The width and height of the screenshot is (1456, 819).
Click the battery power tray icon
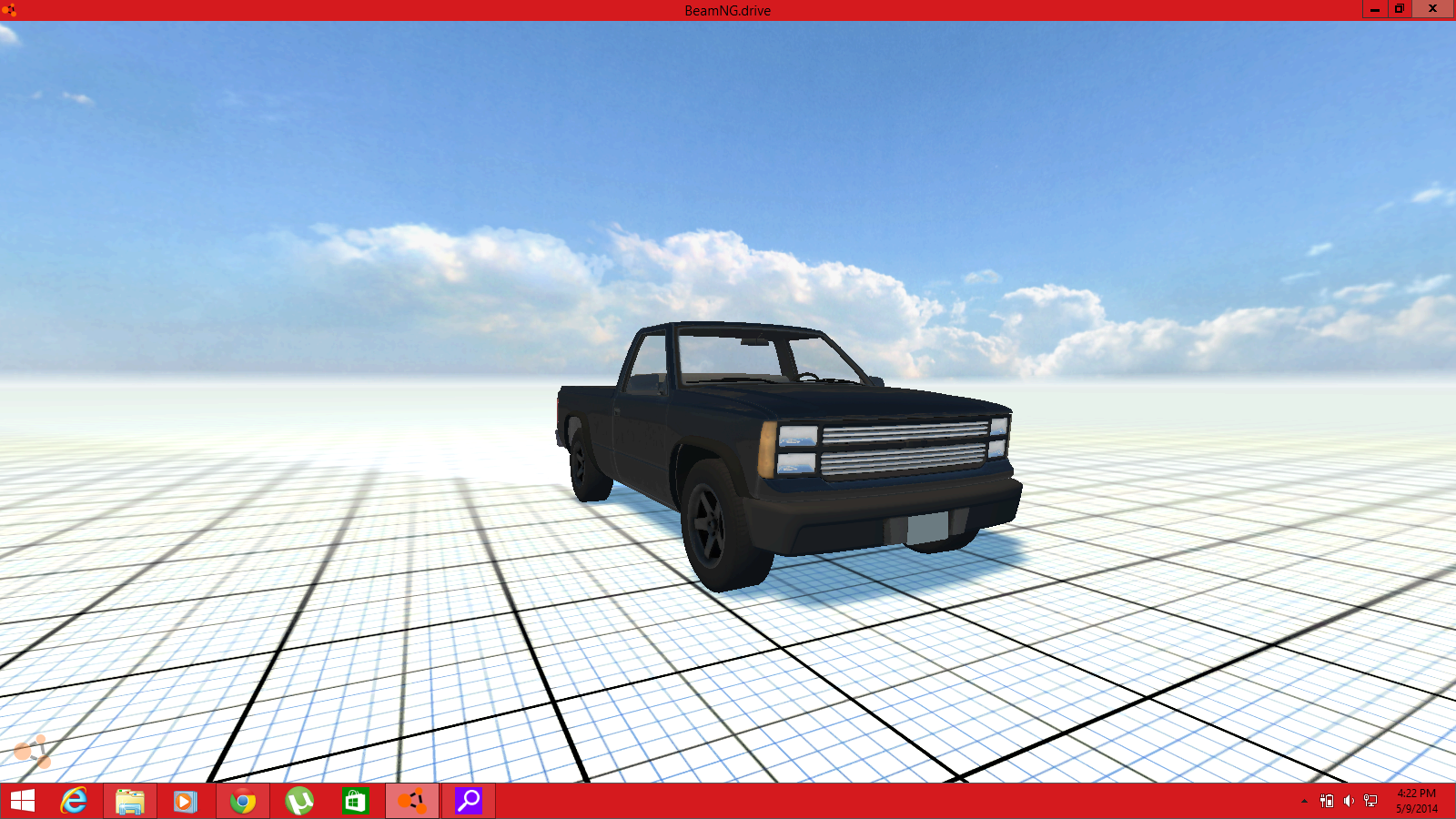pyautogui.click(x=1327, y=801)
